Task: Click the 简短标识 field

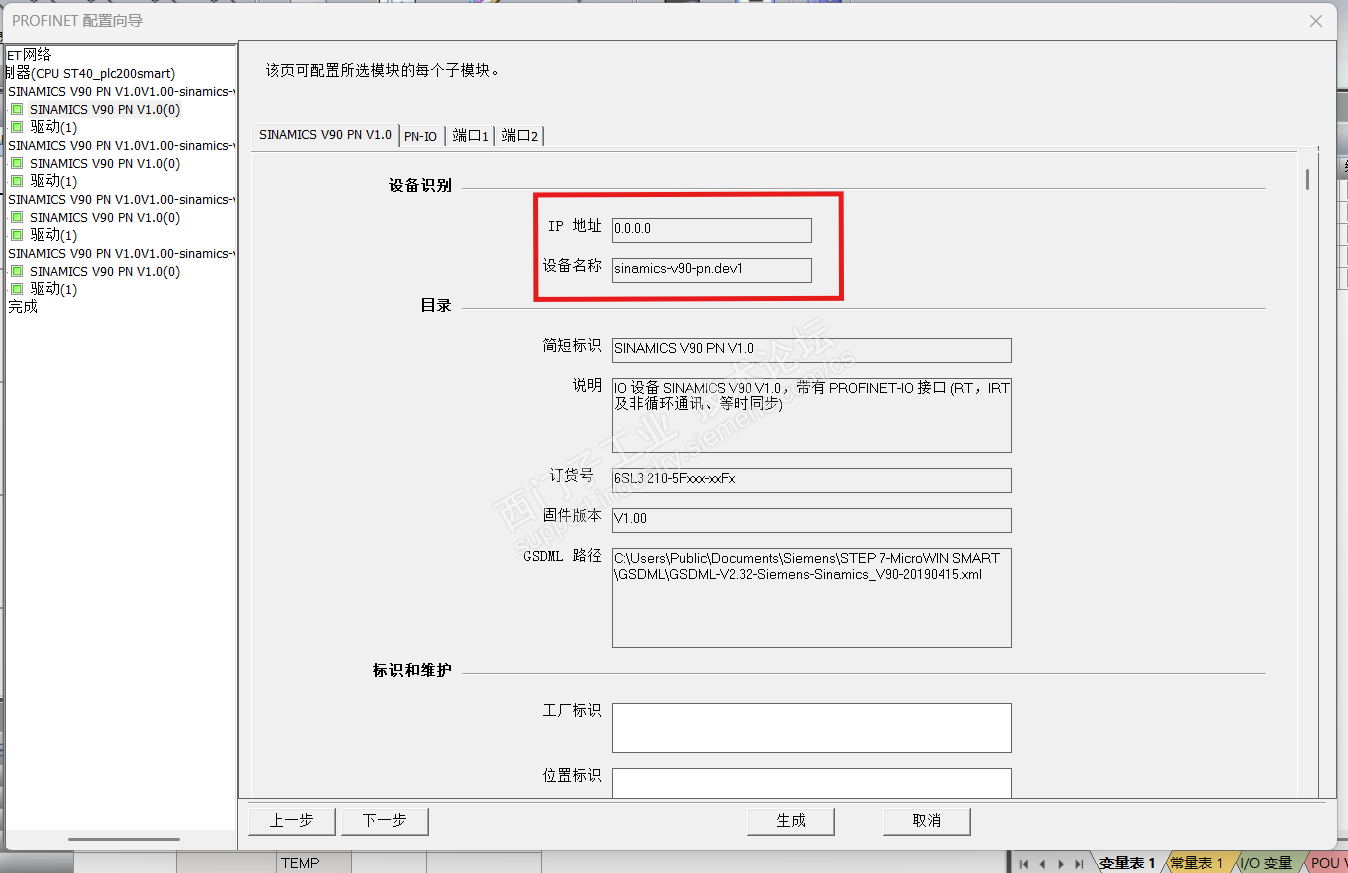Action: coord(812,349)
